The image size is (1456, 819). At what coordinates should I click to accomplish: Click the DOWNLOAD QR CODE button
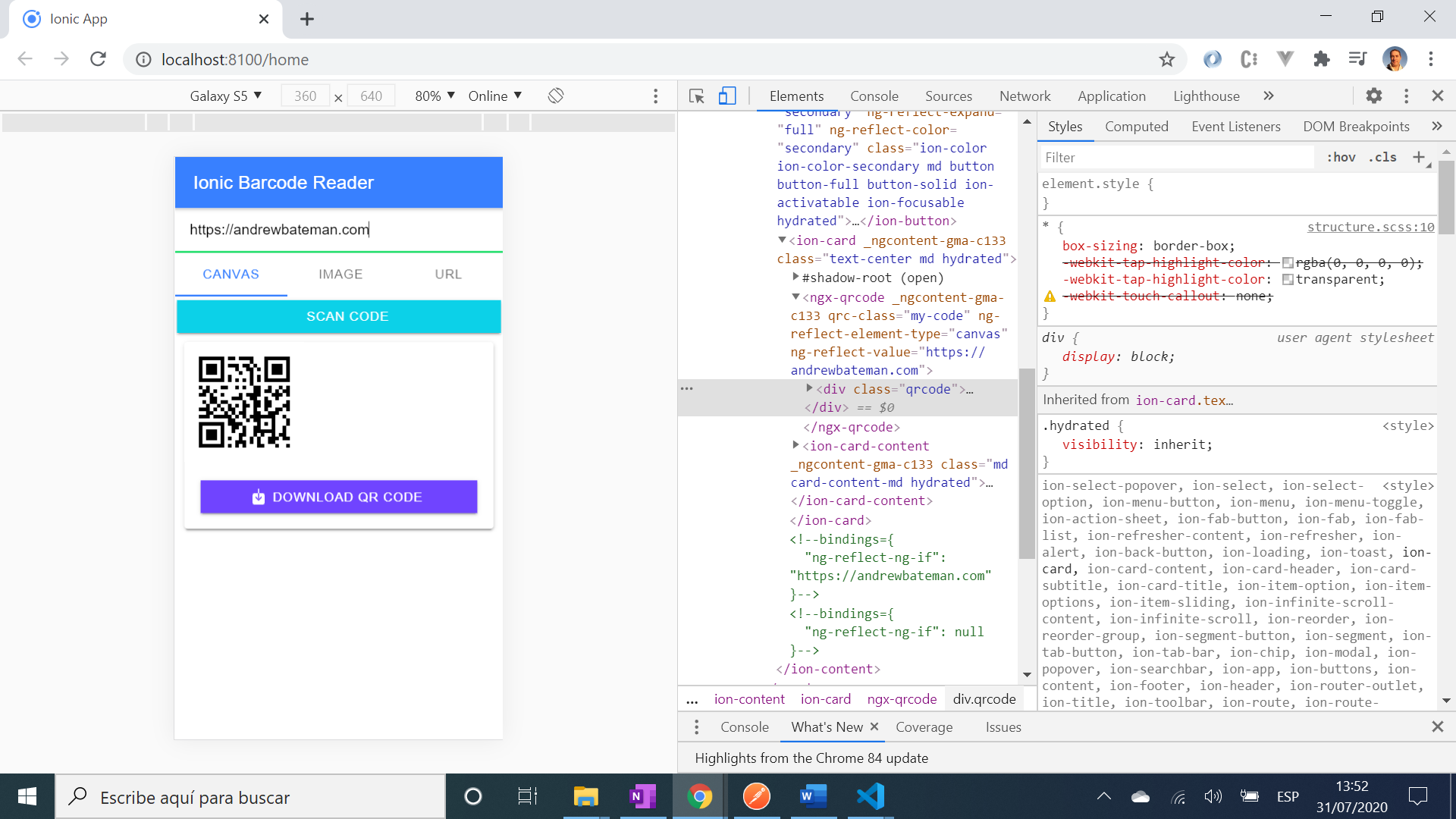pyautogui.click(x=338, y=497)
